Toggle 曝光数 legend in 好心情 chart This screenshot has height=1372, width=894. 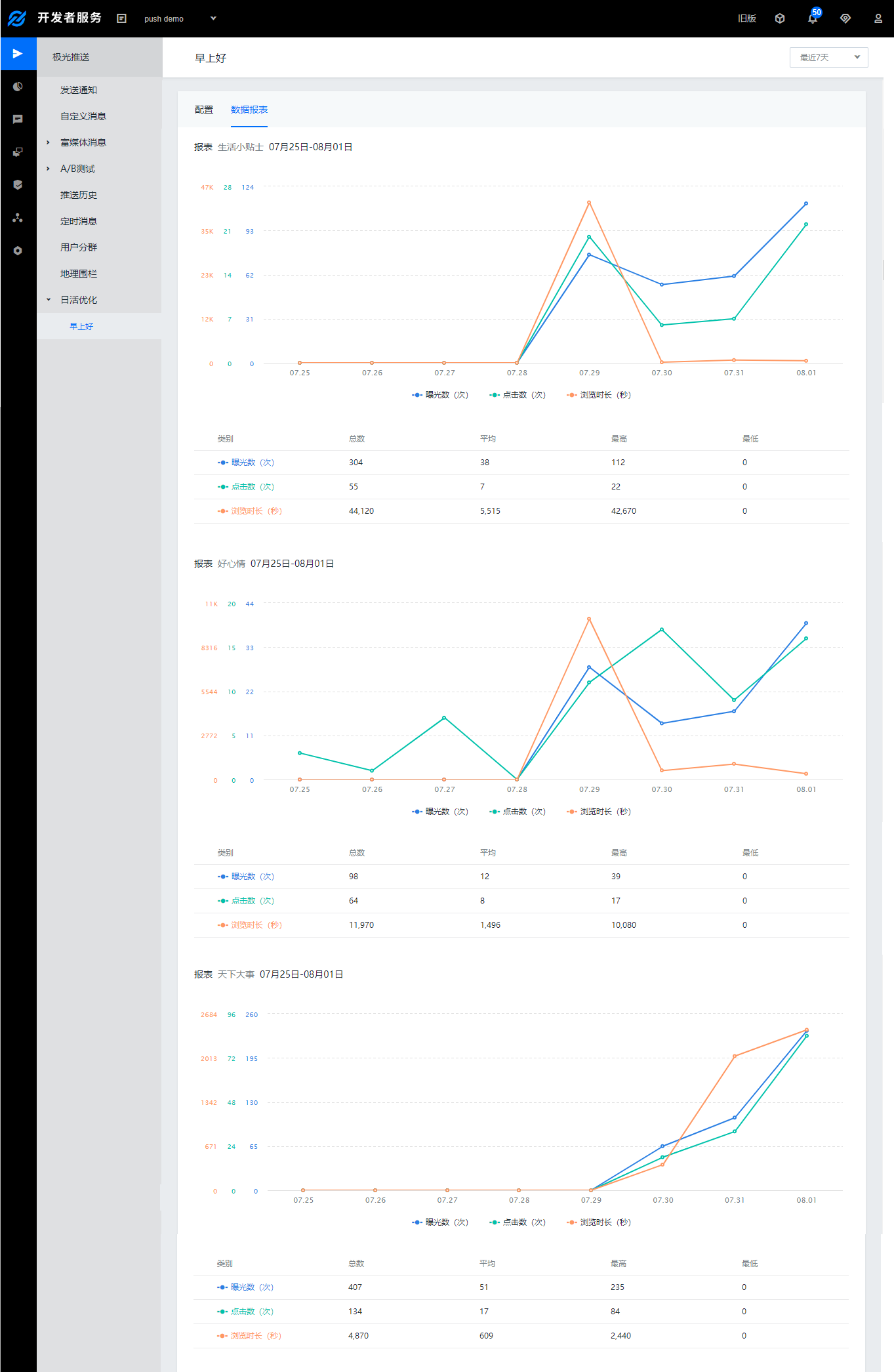pyautogui.click(x=440, y=812)
